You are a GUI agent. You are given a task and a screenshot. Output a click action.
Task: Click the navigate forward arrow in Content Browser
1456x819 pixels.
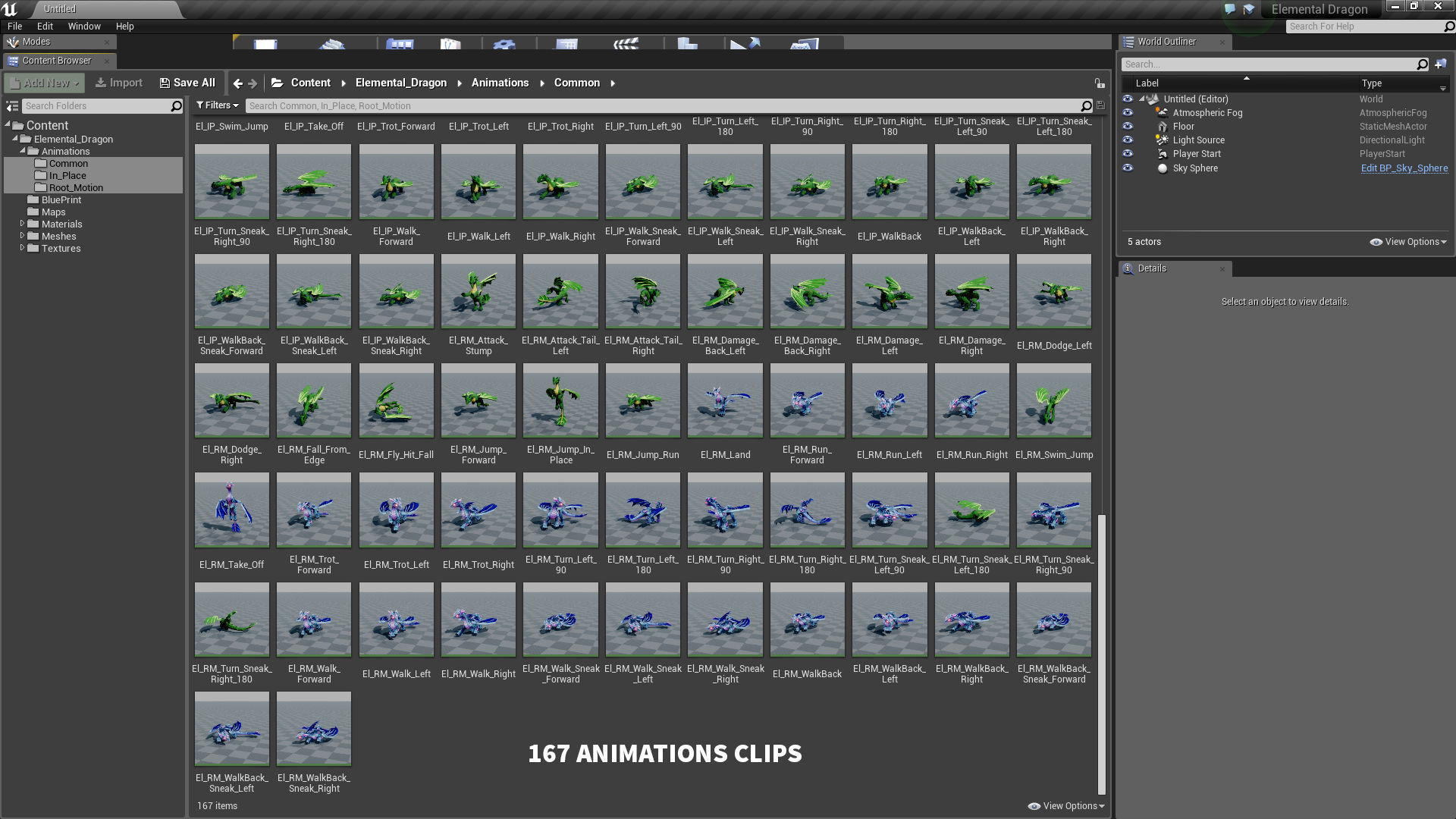(x=253, y=83)
